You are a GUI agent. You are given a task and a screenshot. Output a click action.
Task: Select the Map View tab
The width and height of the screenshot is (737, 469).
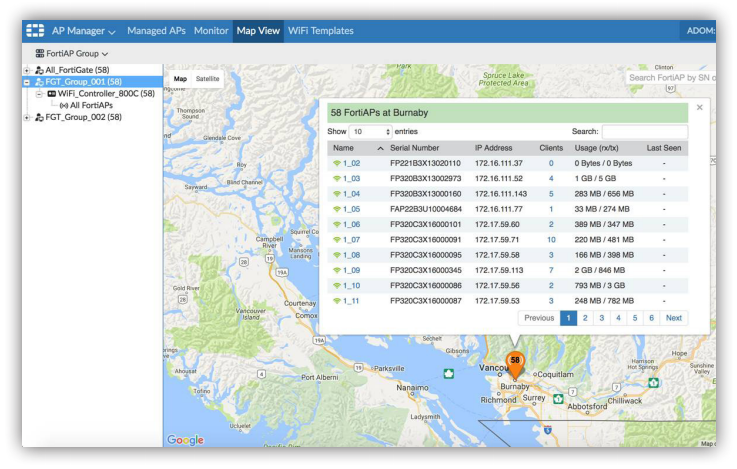point(258,31)
